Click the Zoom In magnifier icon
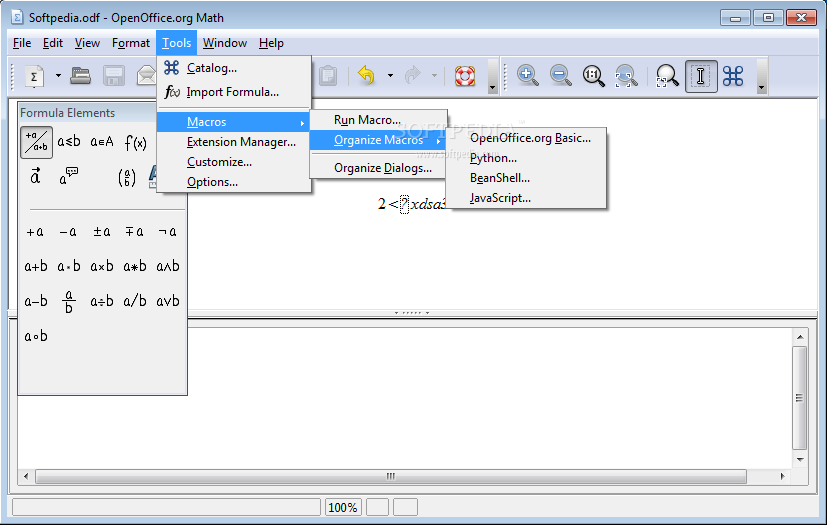Viewport: 827px width, 525px height. coord(527,76)
